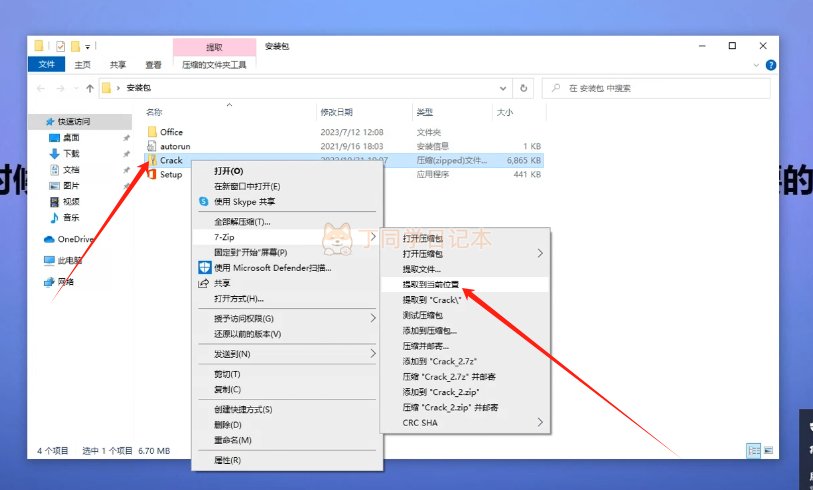
Task: Click the Setup application icon
Action: 152,174
